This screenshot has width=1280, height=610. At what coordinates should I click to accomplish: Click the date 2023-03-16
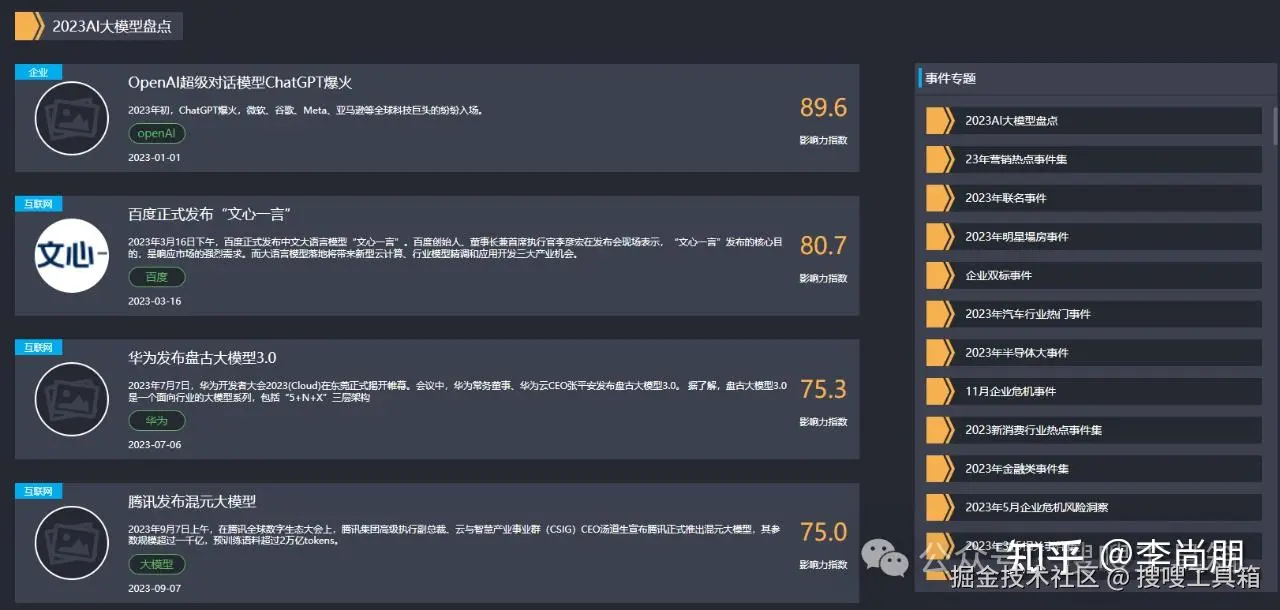[155, 302]
